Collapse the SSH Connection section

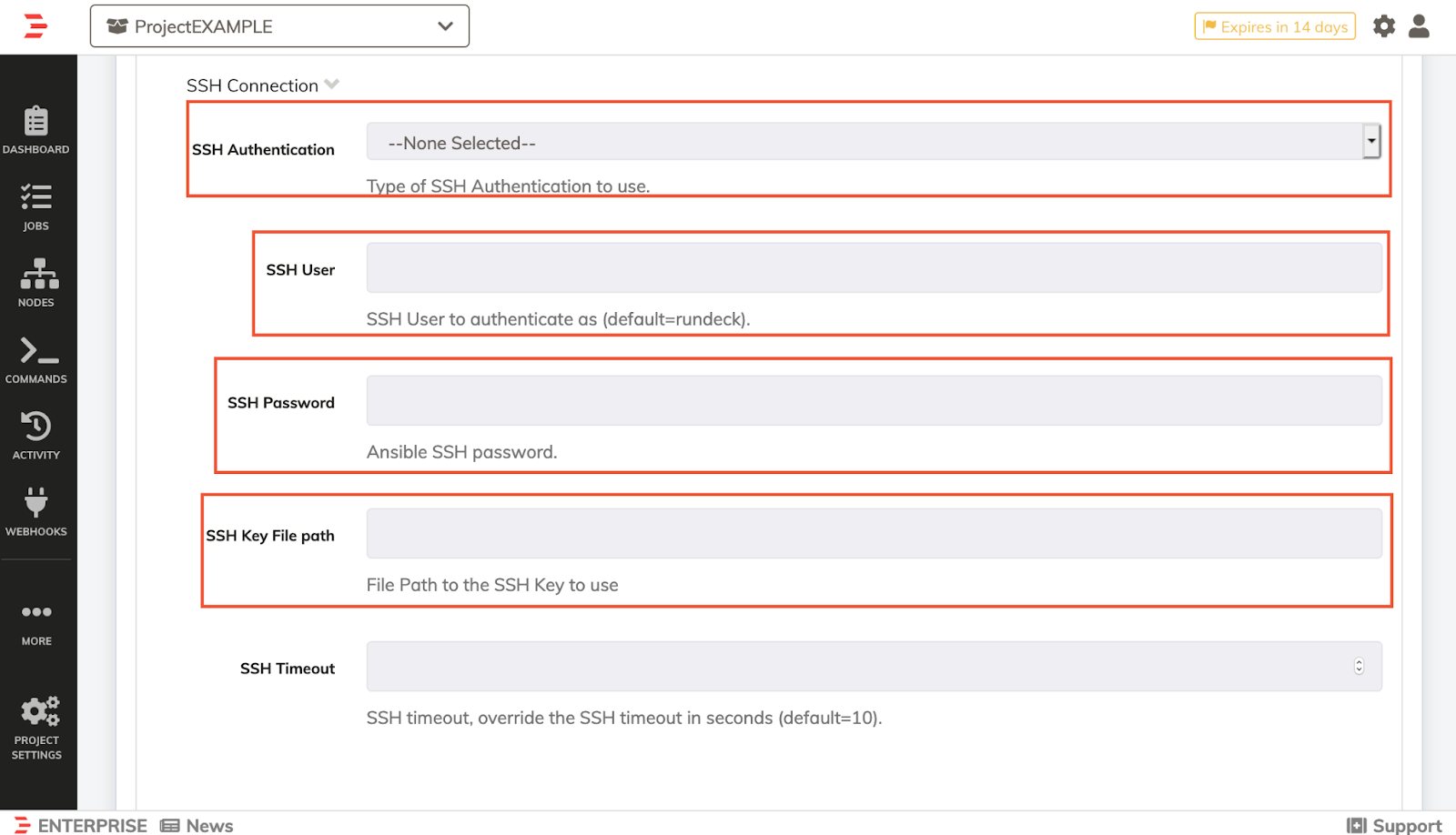pos(263,86)
